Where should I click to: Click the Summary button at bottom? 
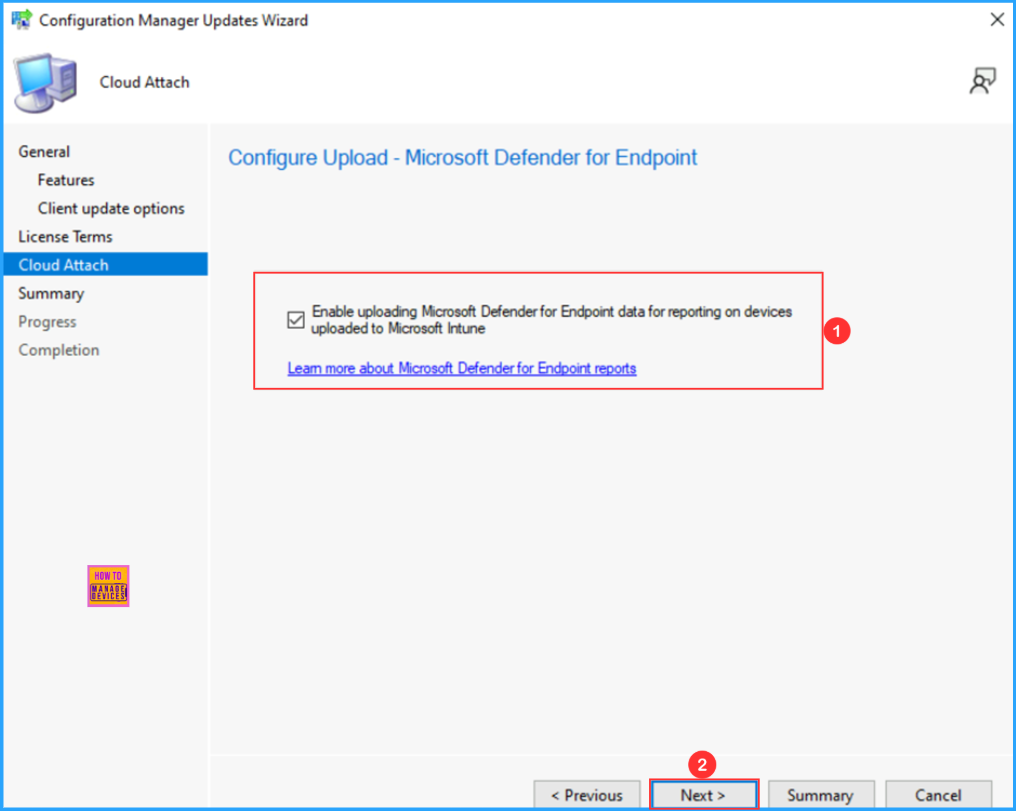click(x=821, y=794)
